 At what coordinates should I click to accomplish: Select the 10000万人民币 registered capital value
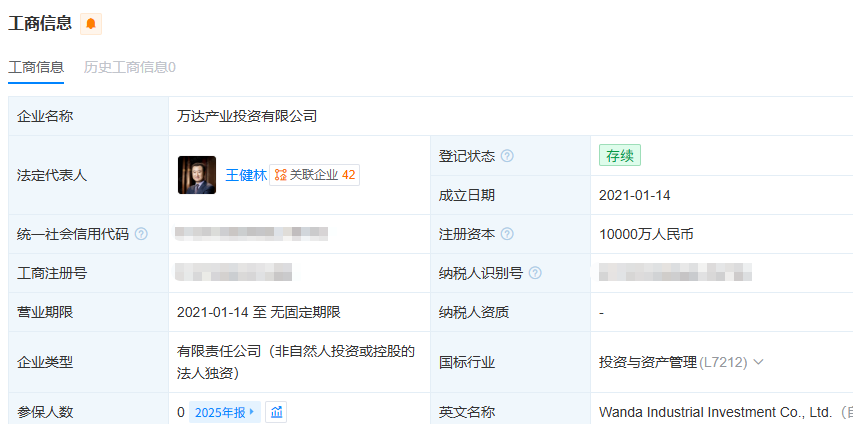[646, 234]
